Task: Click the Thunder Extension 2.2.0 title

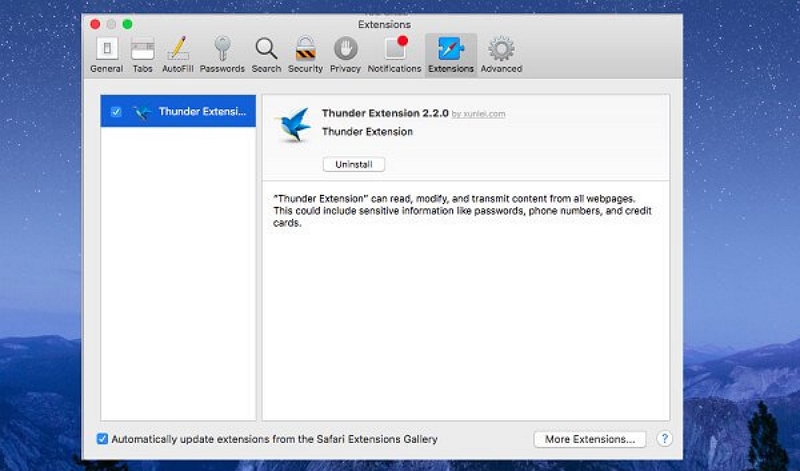Action: (385, 113)
